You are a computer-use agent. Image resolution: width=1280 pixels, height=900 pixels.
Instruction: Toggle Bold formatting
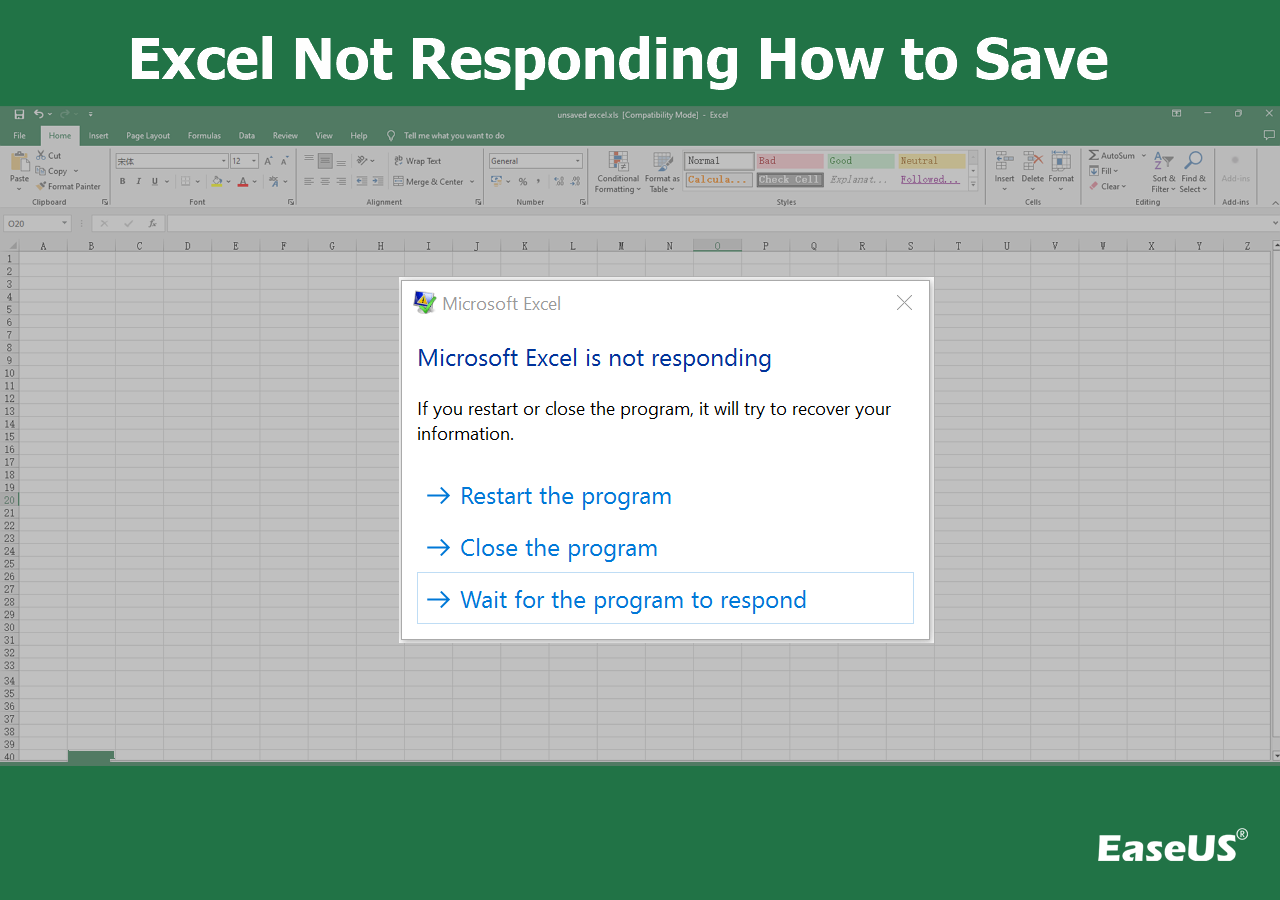122,182
